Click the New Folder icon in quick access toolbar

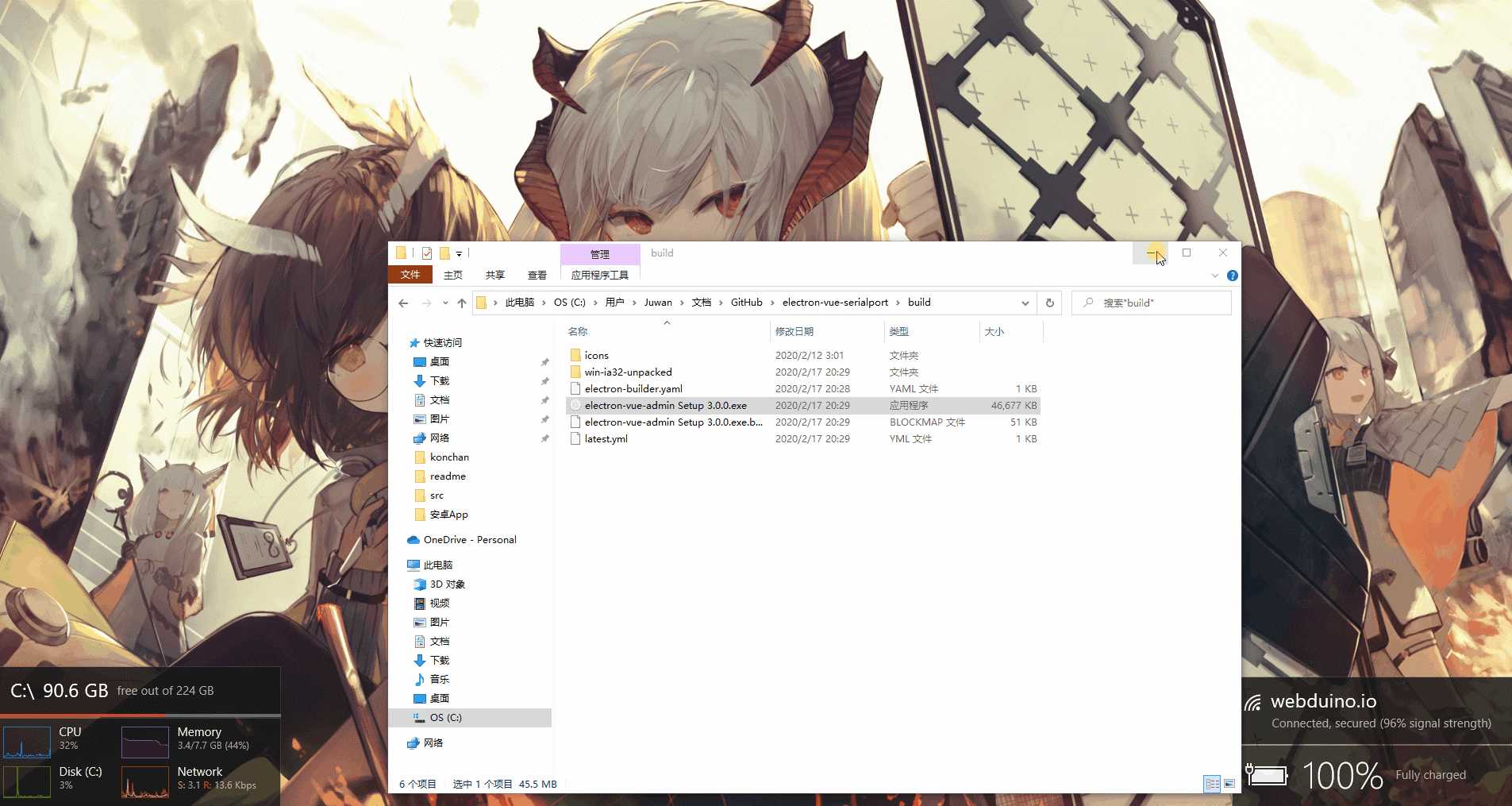tap(444, 253)
